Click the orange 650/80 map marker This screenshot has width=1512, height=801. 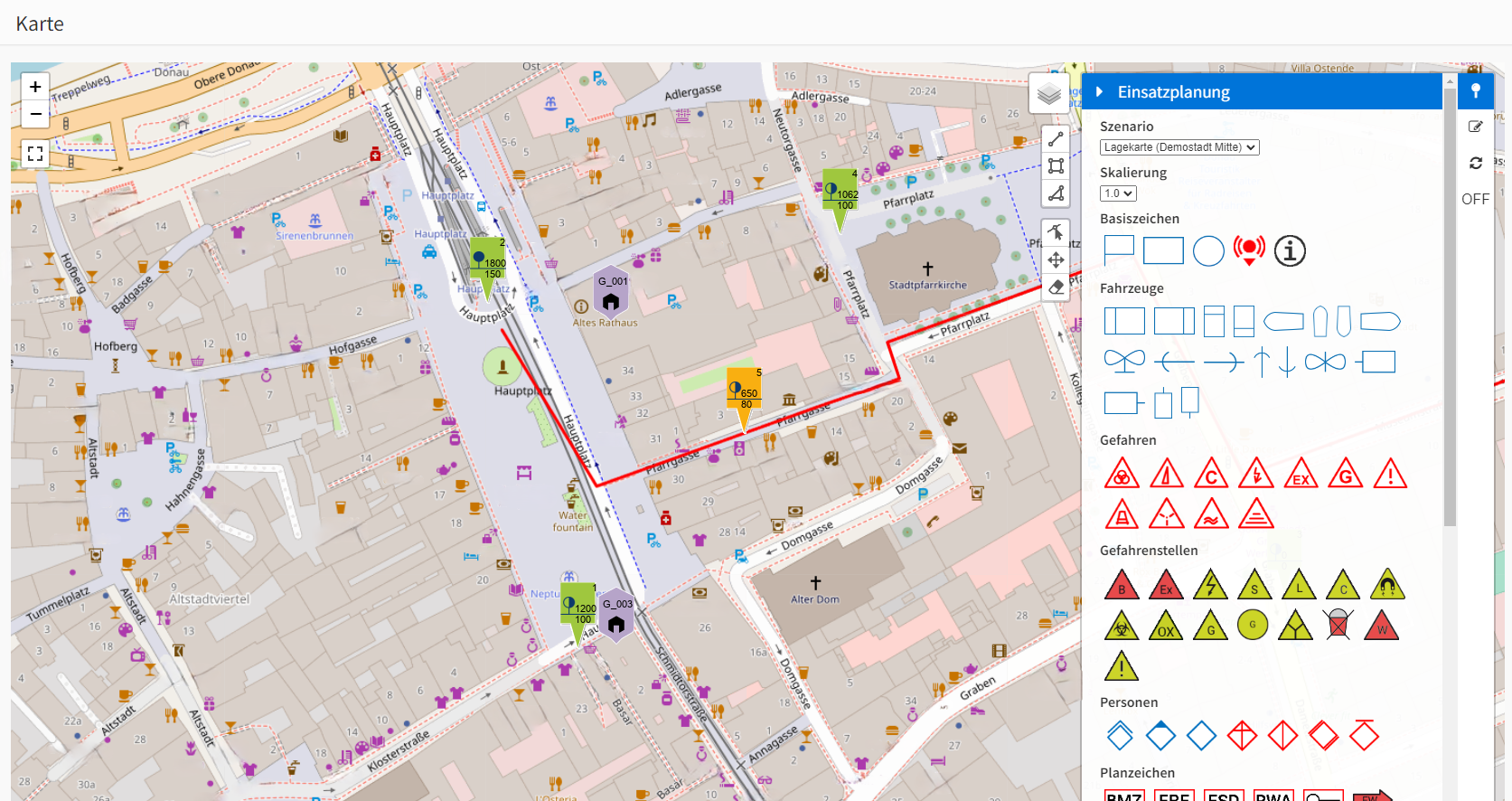pyautogui.click(x=745, y=389)
